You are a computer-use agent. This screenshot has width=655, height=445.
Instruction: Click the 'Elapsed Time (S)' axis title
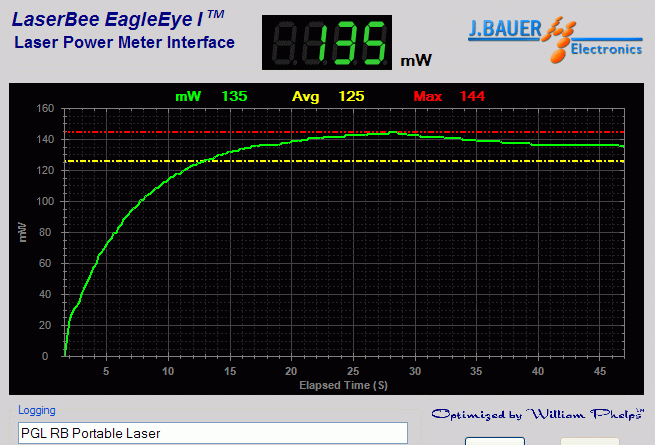click(343, 385)
